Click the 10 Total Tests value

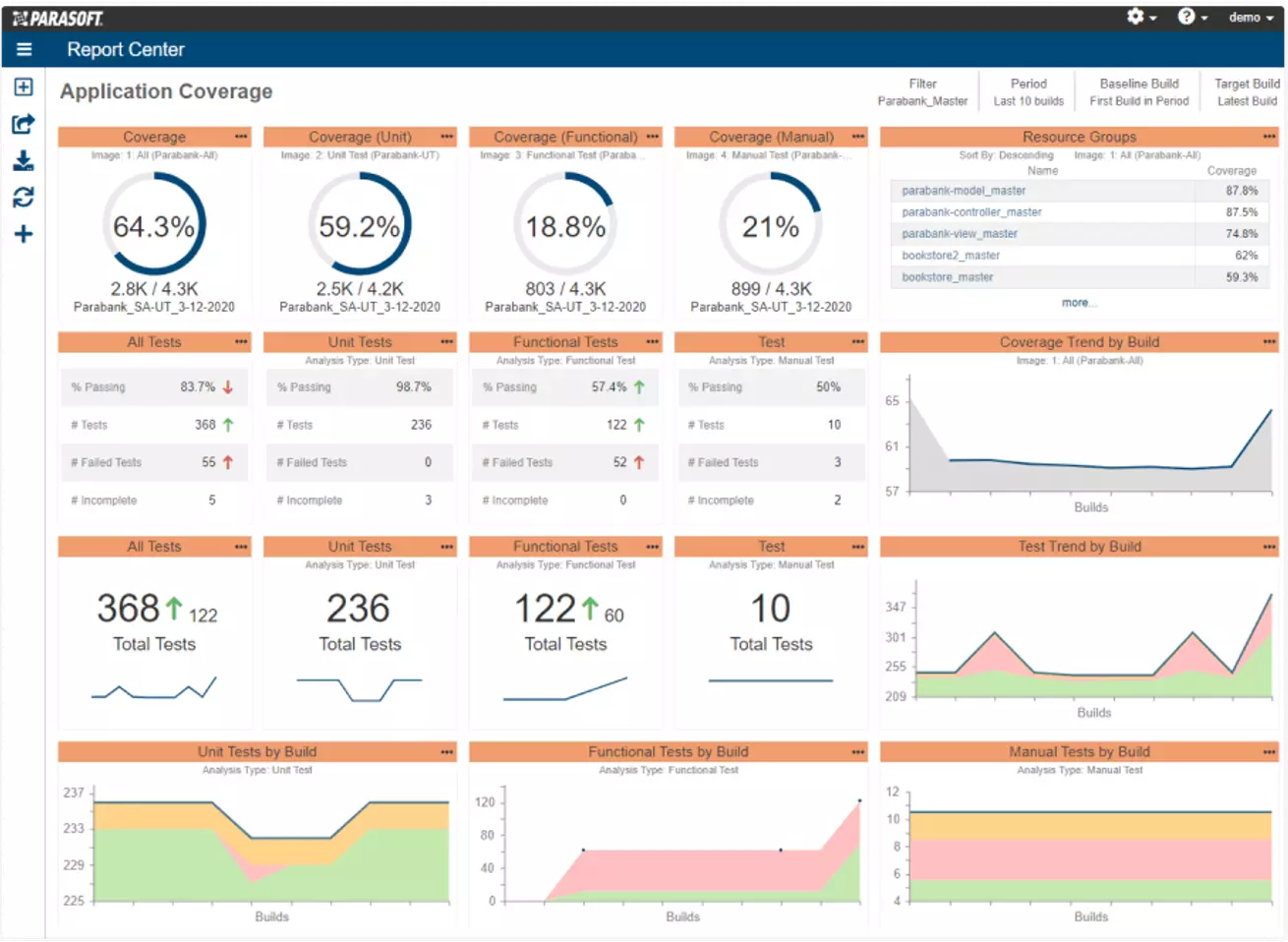[771, 609]
